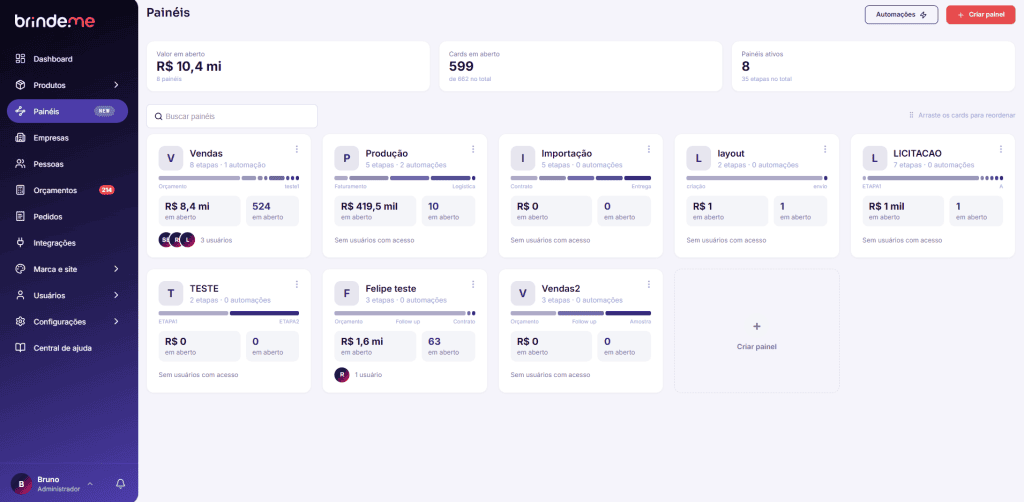Image resolution: width=1024 pixels, height=502 pixels.
Task: Click the user avatars on Vendas card
Action: click(x=177, y=240)
